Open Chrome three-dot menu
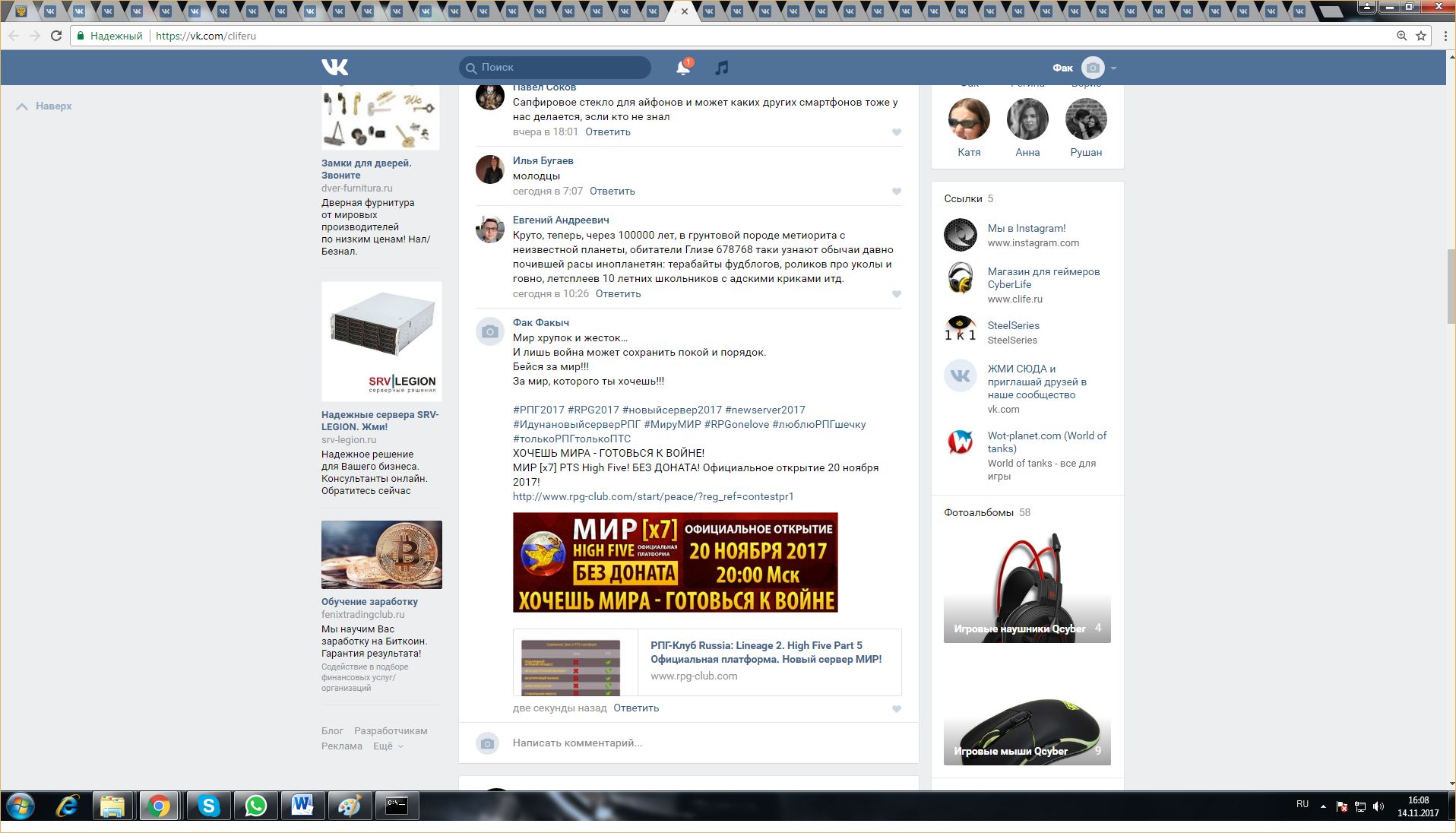The image size is (1456, 833). pos(1445,36)
